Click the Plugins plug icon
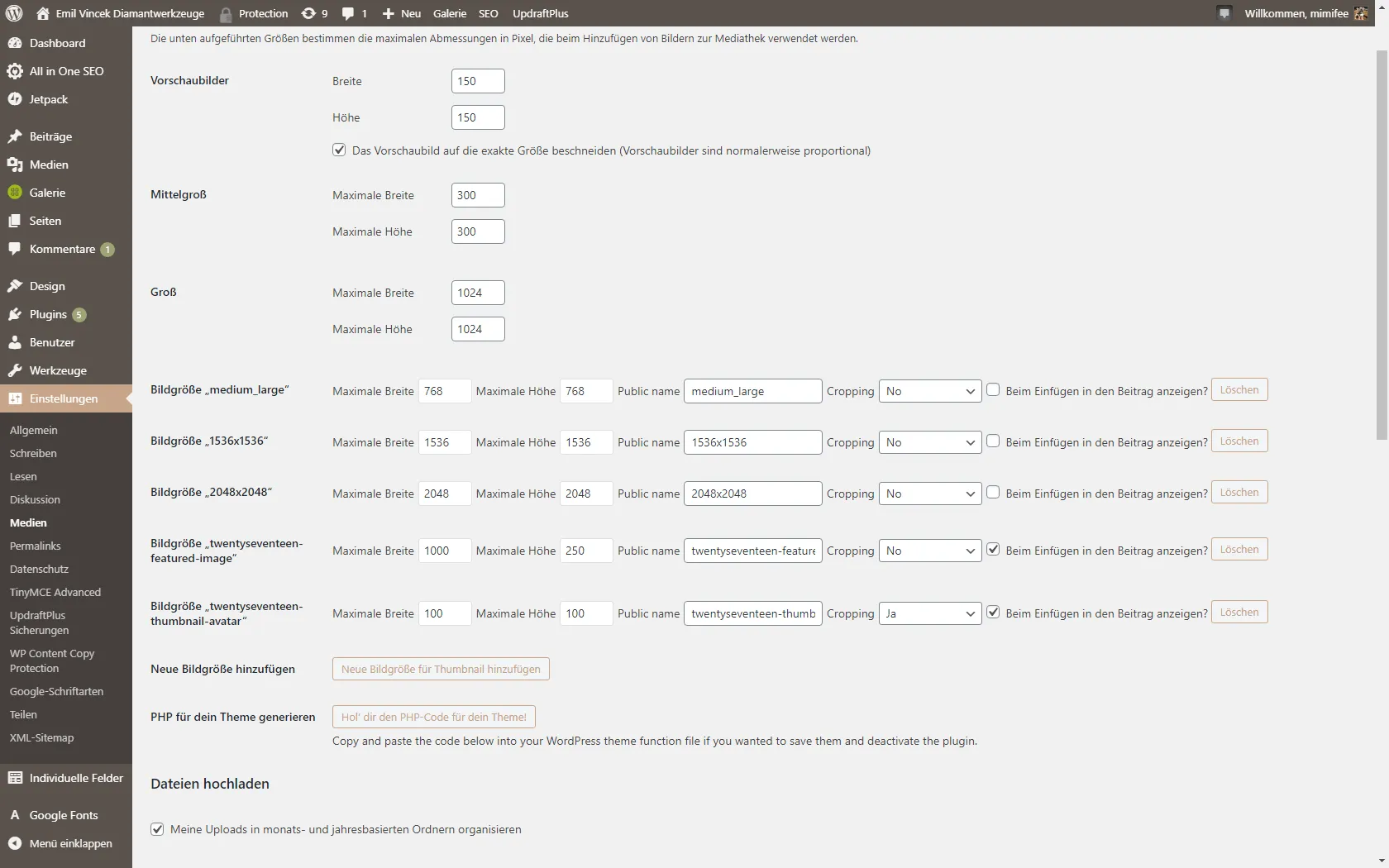This screenshot has width=1389, height=868. click(x=15, y=314)
